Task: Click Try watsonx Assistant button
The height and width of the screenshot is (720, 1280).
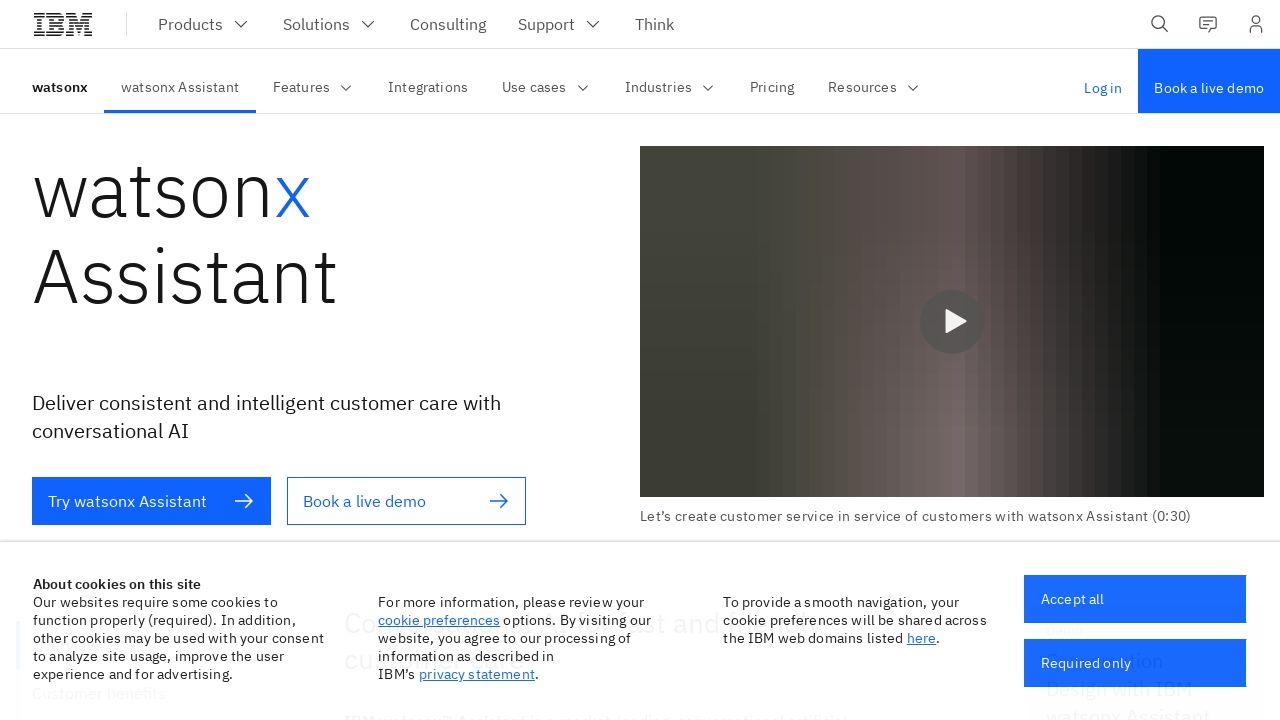Action: [x=151, y=501]
